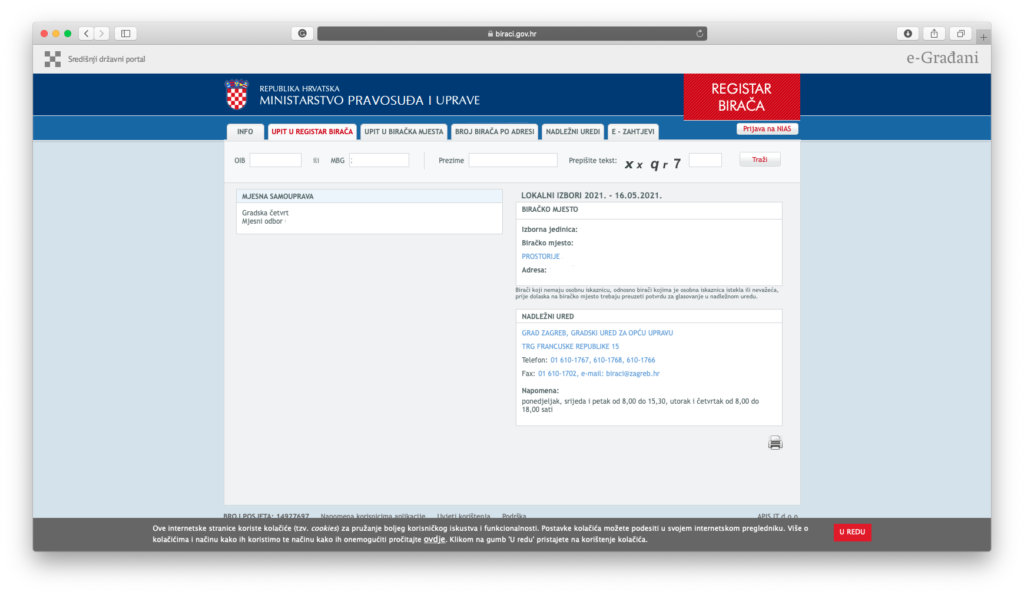Open Safari's Downloads button
1024x595 pixels.
click(x=908, y=33)
